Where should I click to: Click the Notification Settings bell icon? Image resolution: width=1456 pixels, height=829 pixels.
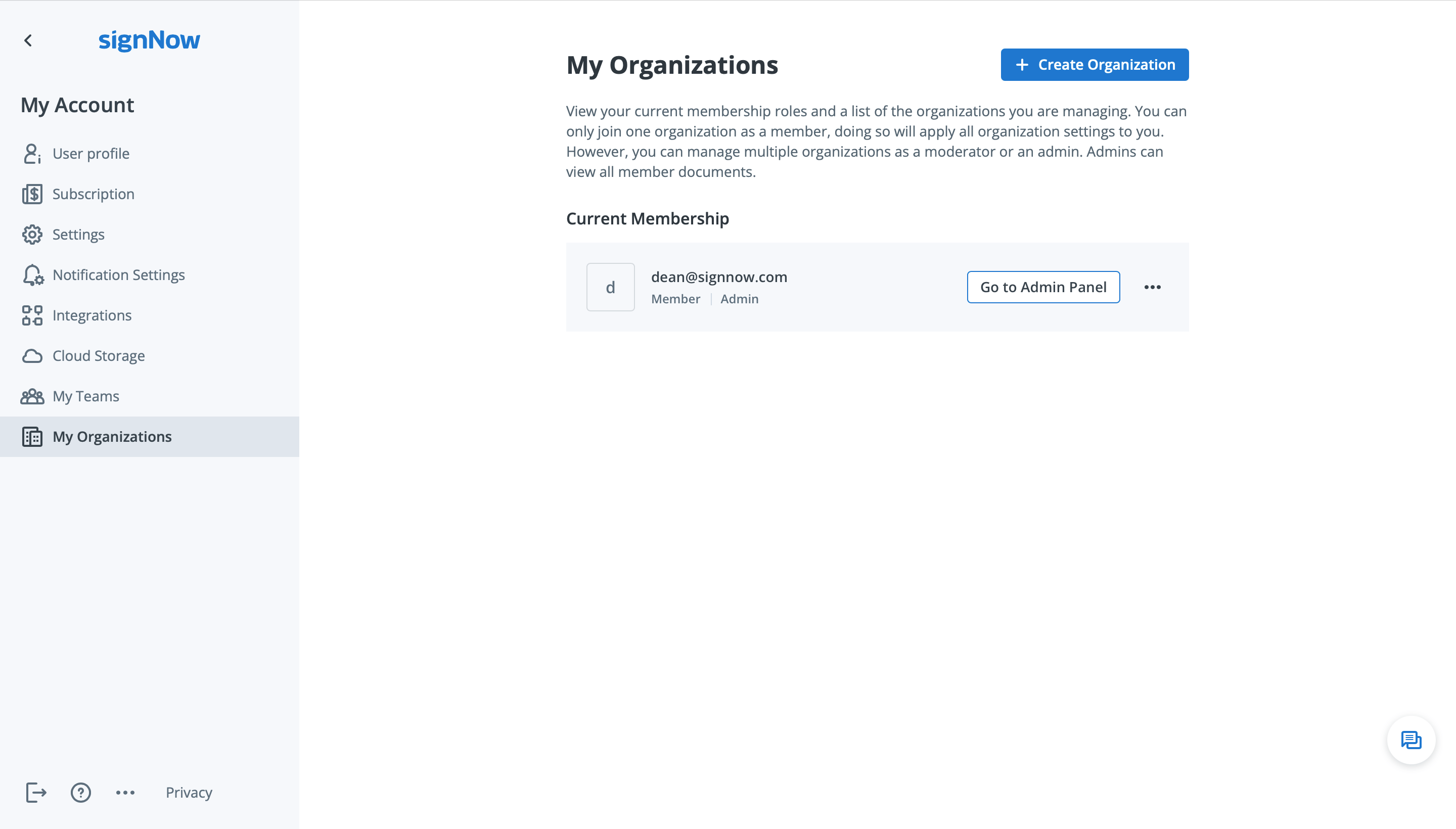tap(32, 275)
